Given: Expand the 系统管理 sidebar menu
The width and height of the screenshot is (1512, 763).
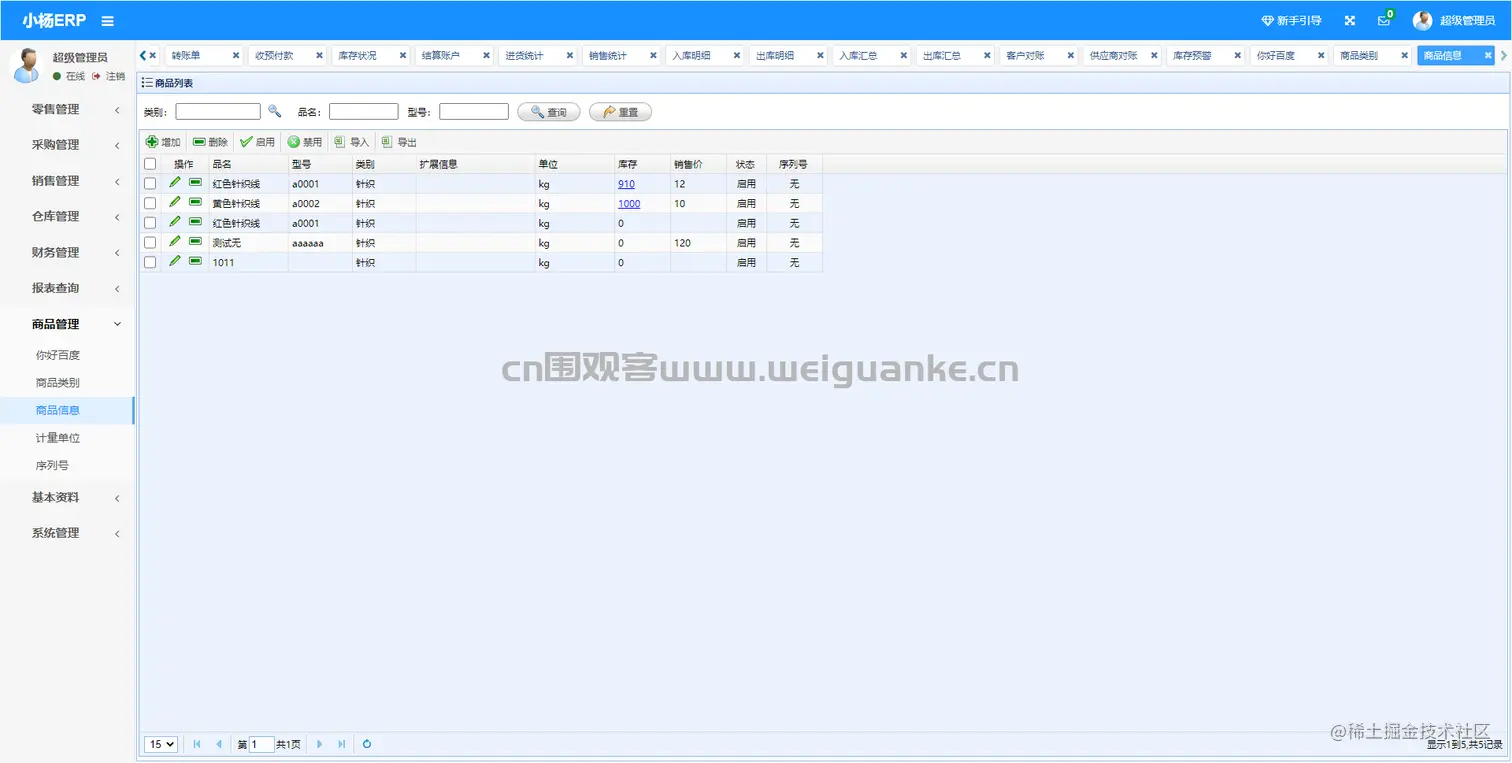Looking at the screenshot, I should coord(67,533).
